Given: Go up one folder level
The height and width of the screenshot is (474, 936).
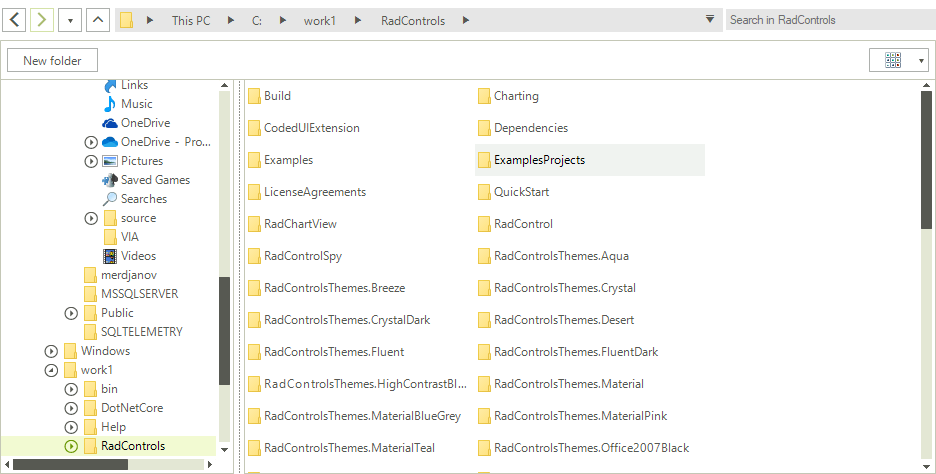Looking at the screenshot, I should (x=98, y=20).
